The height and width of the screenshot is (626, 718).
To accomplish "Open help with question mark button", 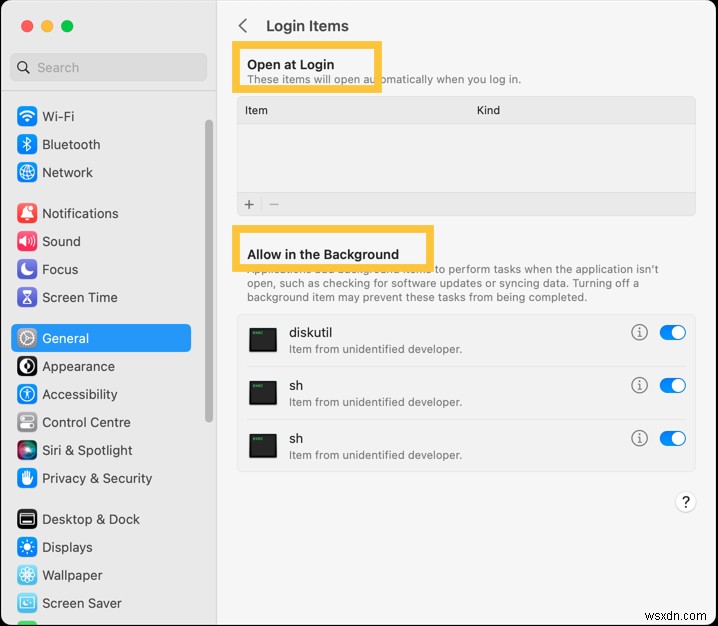I will tap(685, 502).
